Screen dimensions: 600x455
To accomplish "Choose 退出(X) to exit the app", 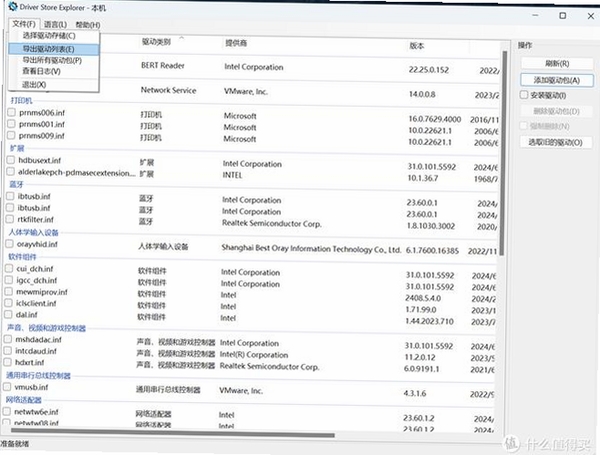I will click(34, 85).
